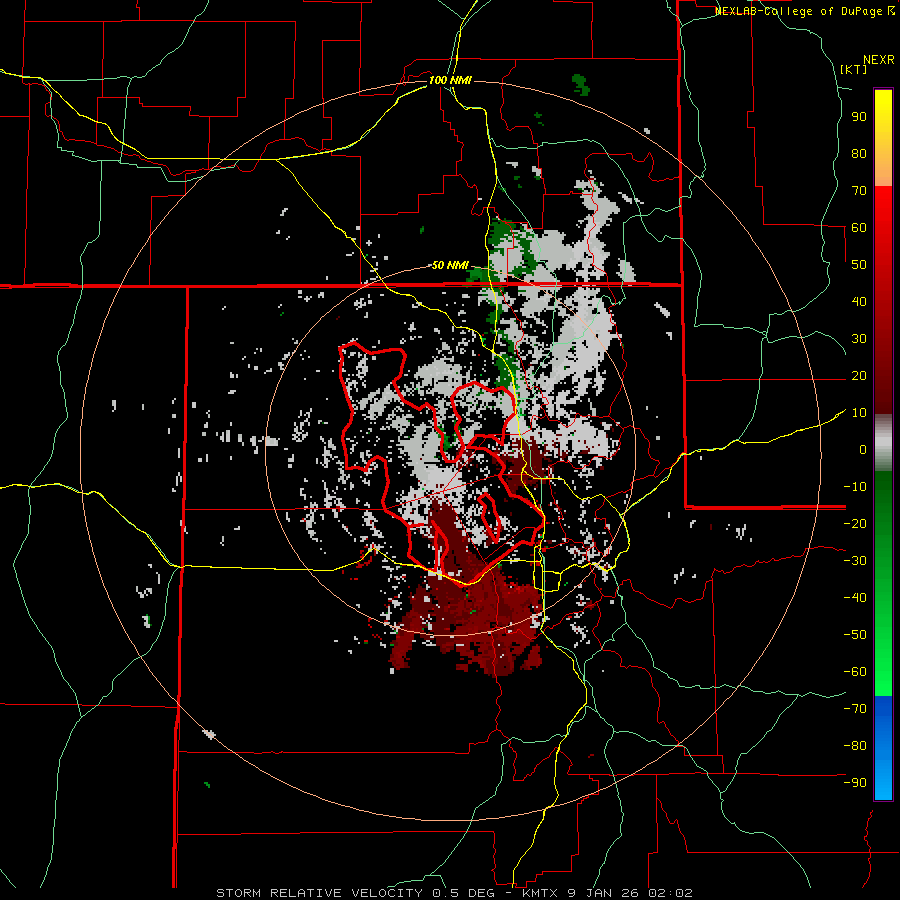900x900 pixels.
Task: Click the large dark red outbound velocity area
Action: point(470,620)
